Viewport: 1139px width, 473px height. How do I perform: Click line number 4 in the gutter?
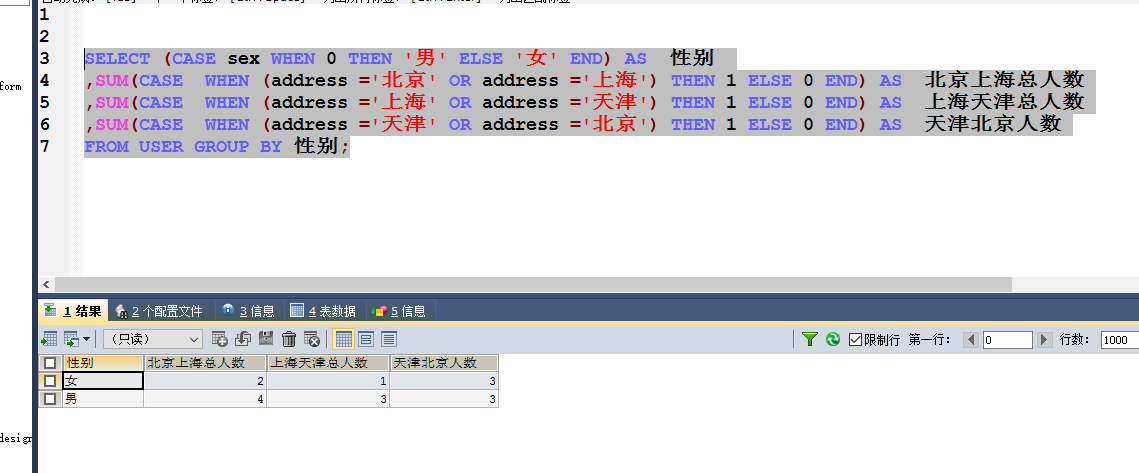45,81
